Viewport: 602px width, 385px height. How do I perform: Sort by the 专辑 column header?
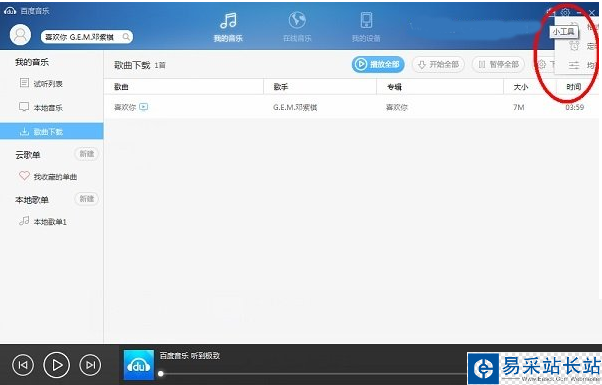(394, 87)
